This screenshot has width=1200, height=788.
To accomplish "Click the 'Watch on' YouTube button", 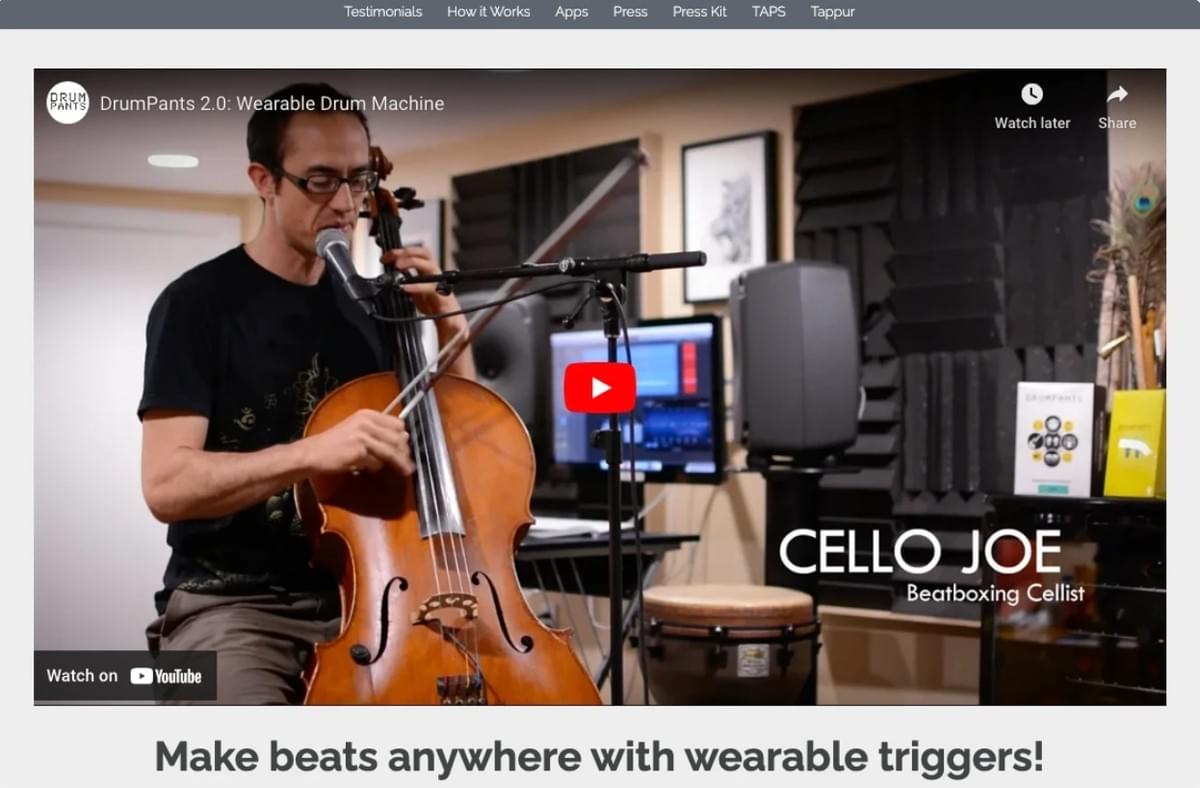I will click(125, 676).
